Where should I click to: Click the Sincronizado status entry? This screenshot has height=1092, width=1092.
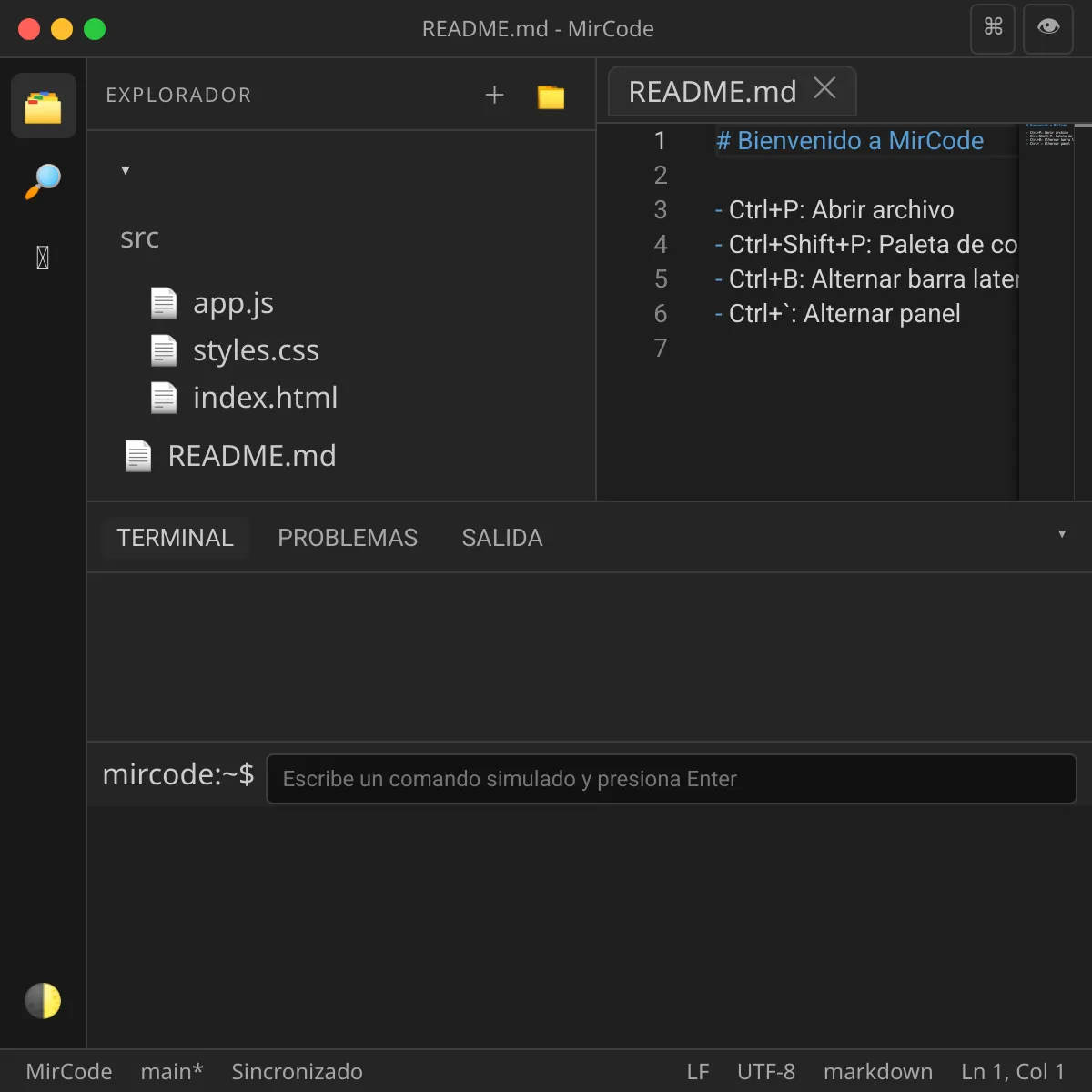(x=297, y=1072)
